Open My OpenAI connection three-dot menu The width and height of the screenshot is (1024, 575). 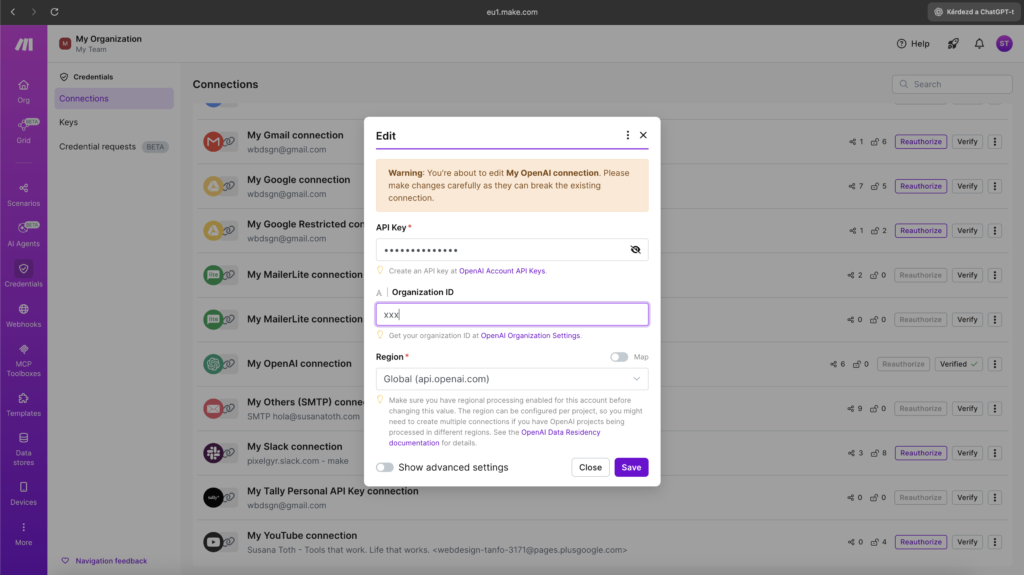click(x=995, y=364)
